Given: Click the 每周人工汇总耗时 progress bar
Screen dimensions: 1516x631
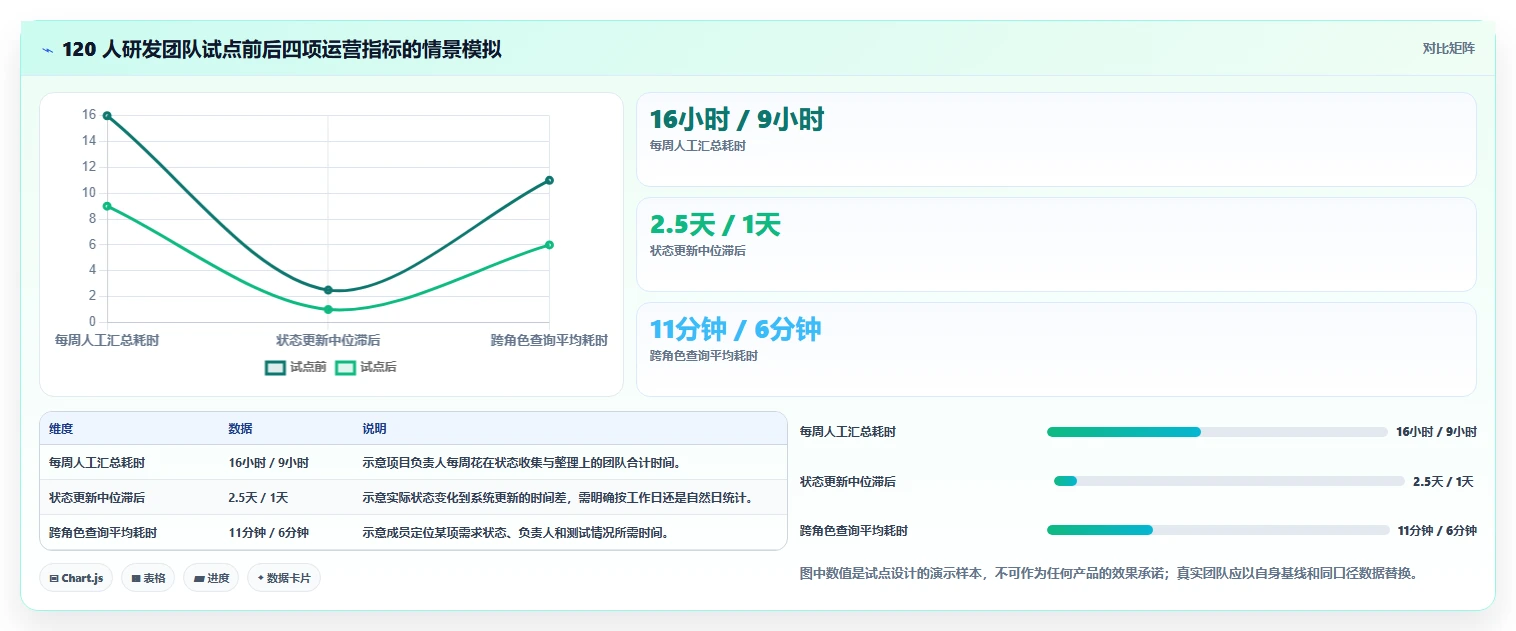Looking at the screenshot, I should [x=1217, y=432].
